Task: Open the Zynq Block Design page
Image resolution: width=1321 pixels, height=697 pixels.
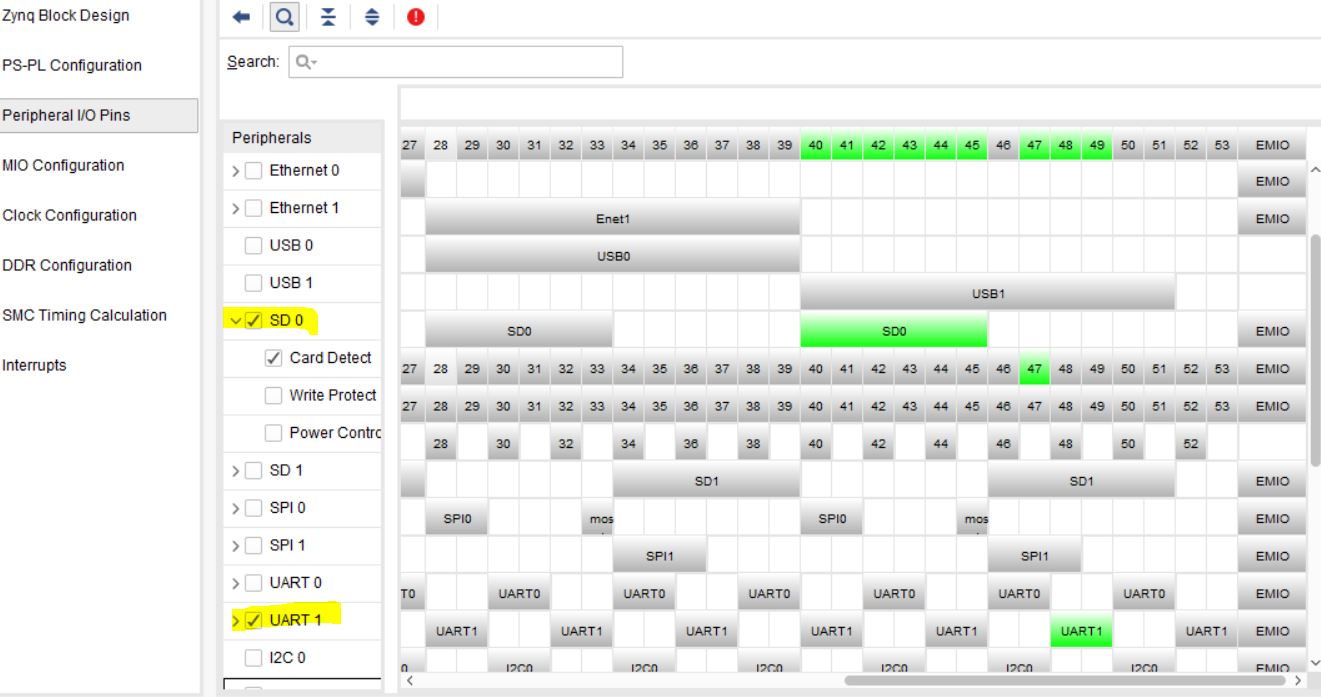Action: (66, 16)
